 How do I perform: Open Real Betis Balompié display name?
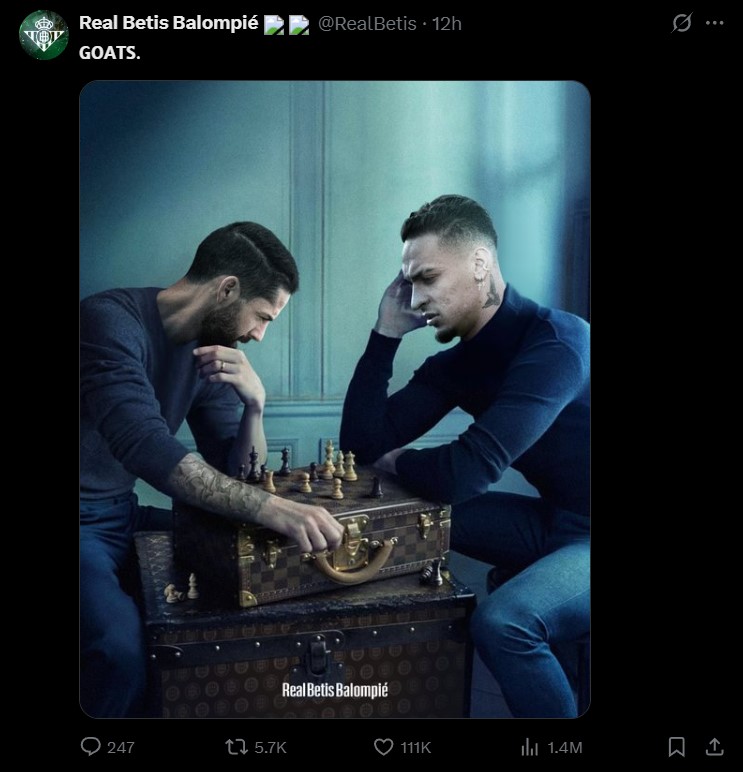[x=168, y=23]
